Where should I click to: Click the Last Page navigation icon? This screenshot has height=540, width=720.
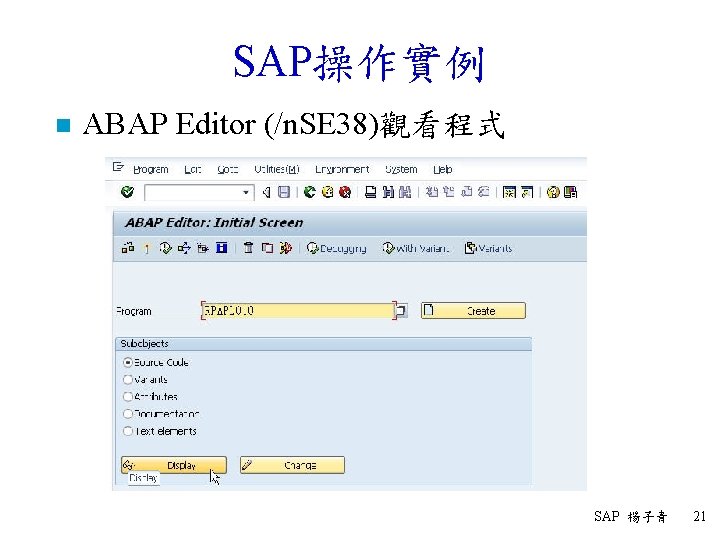click(x=484, y=192)
